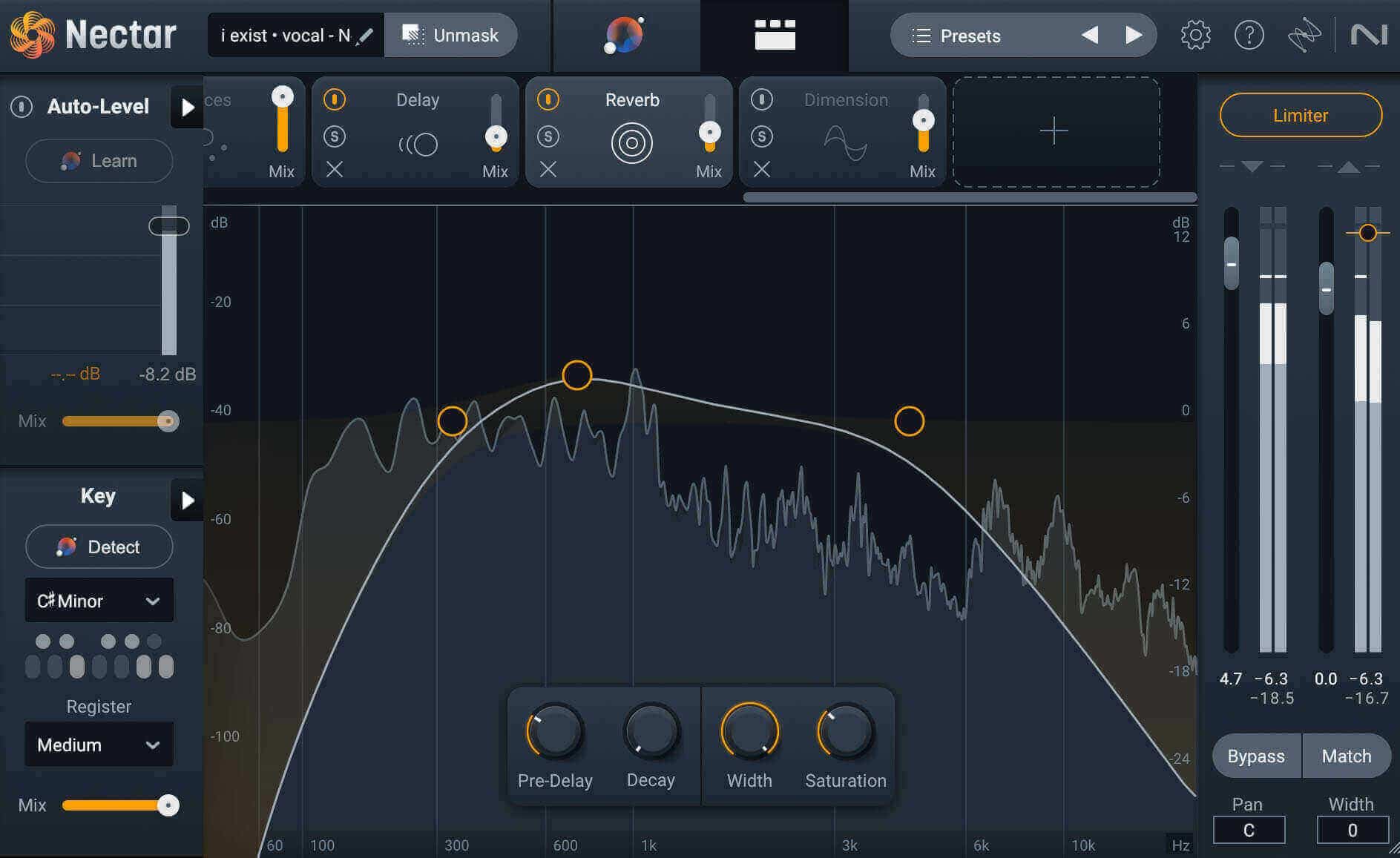The height and width of the screenshot is (858, 1400).
Task: Toggle Dimension module power button
Action: click(x=762, y=99)
